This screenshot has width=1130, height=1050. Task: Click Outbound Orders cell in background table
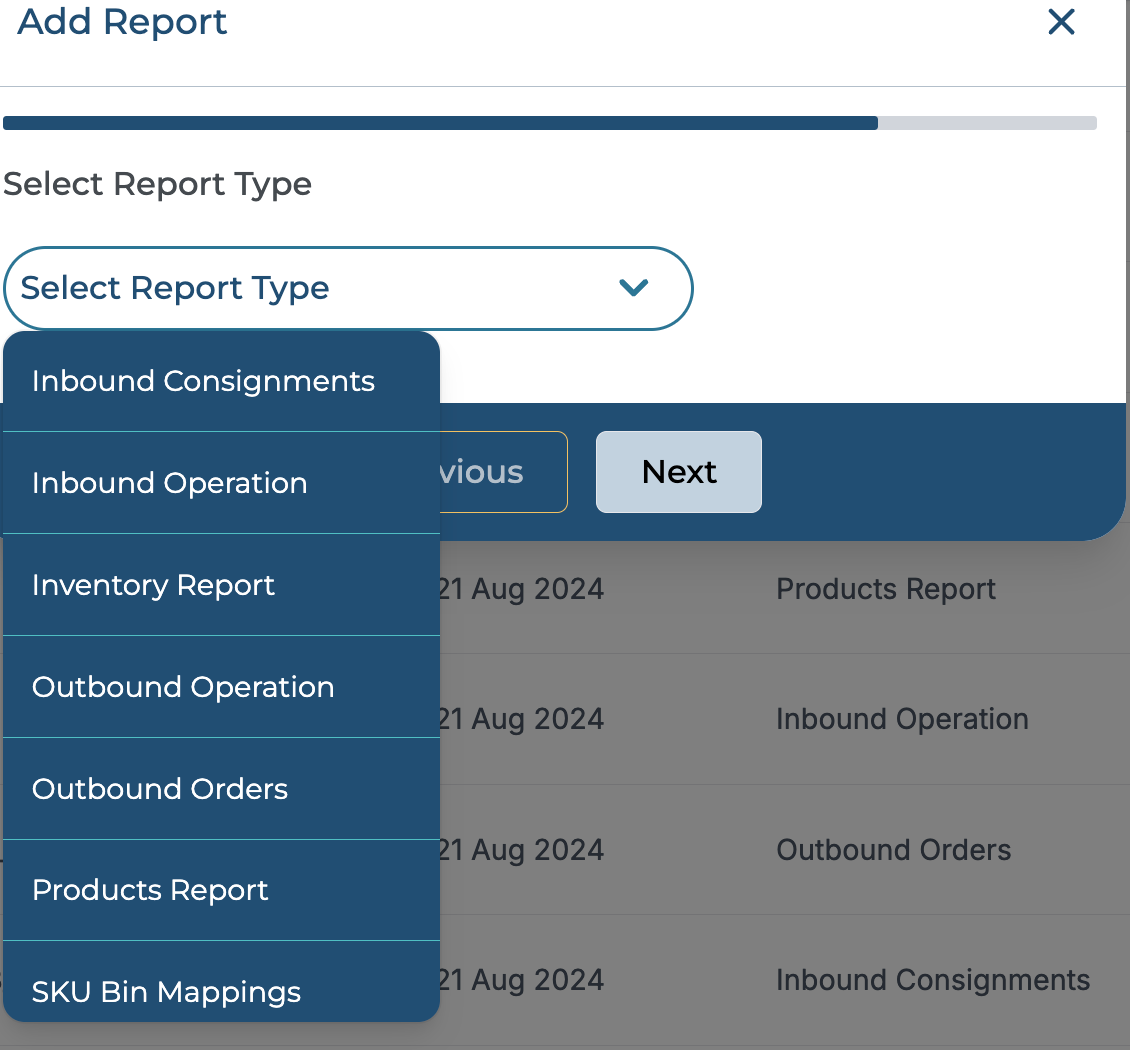(x=893, y=850)
